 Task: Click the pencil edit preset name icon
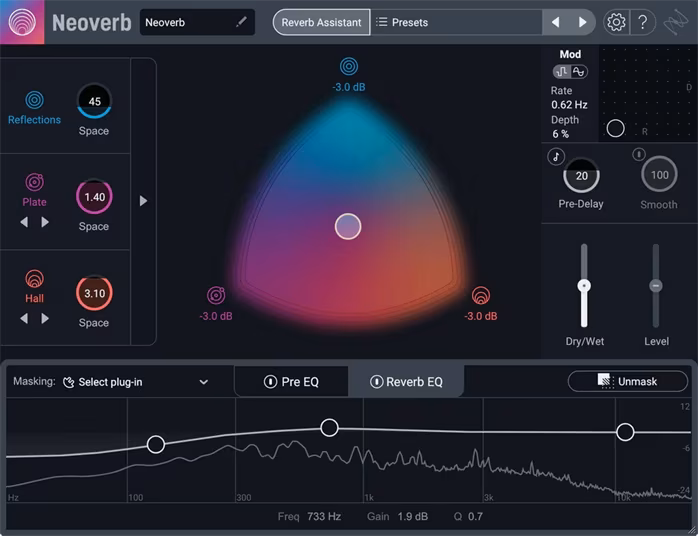241,22
